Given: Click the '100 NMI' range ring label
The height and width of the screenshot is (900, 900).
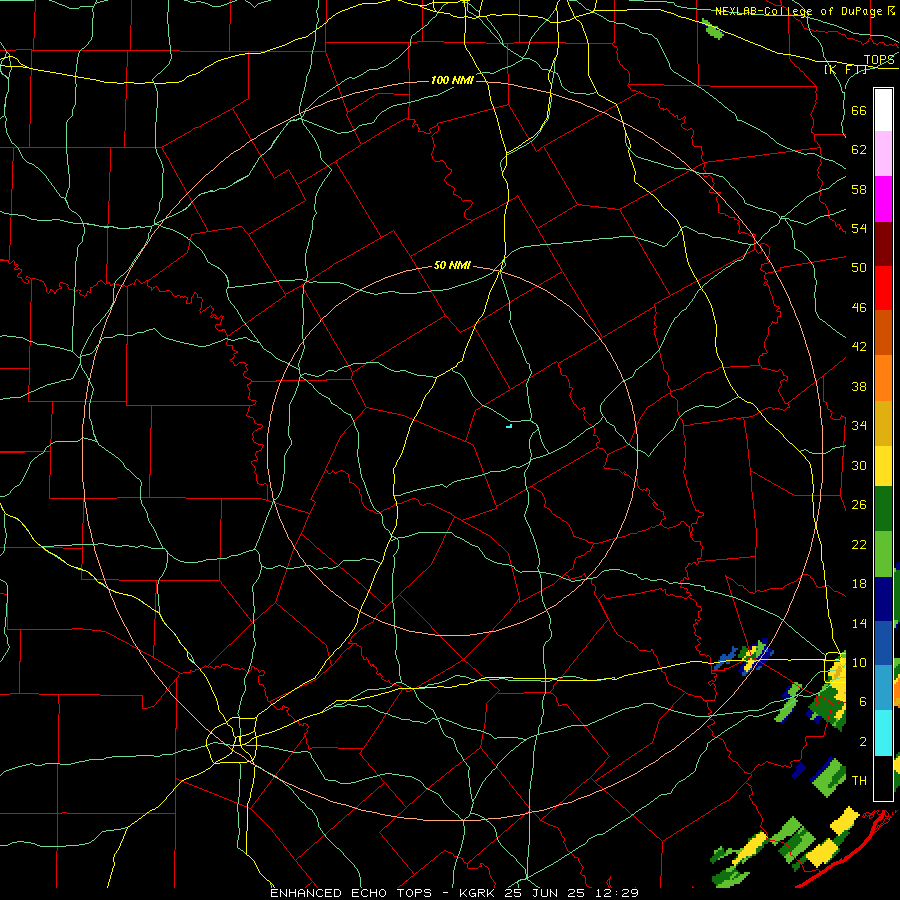Looking at the screenshot, I should [452, 80].
